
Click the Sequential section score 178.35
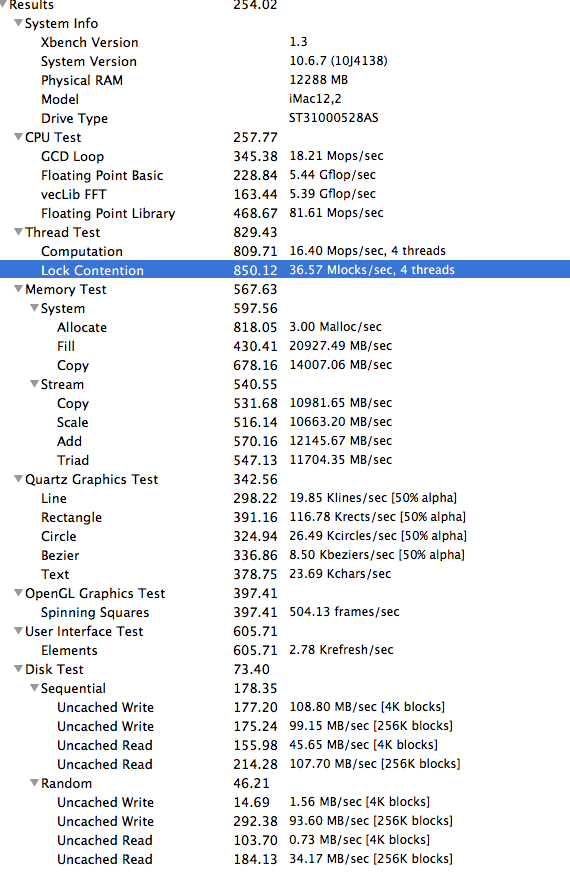tap(255, 689)
